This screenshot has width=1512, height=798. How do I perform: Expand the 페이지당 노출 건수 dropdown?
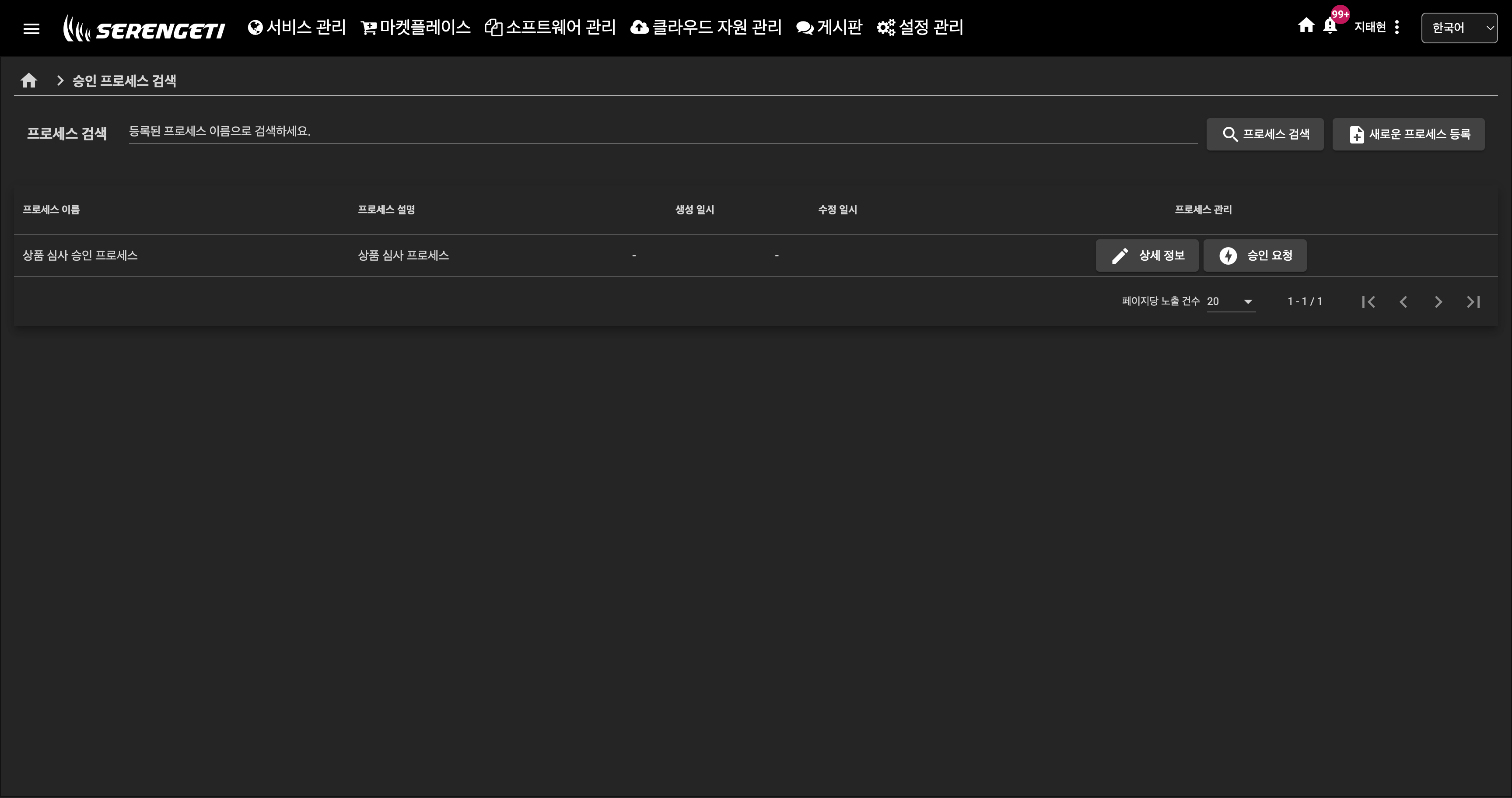[x=1230, y=301]
